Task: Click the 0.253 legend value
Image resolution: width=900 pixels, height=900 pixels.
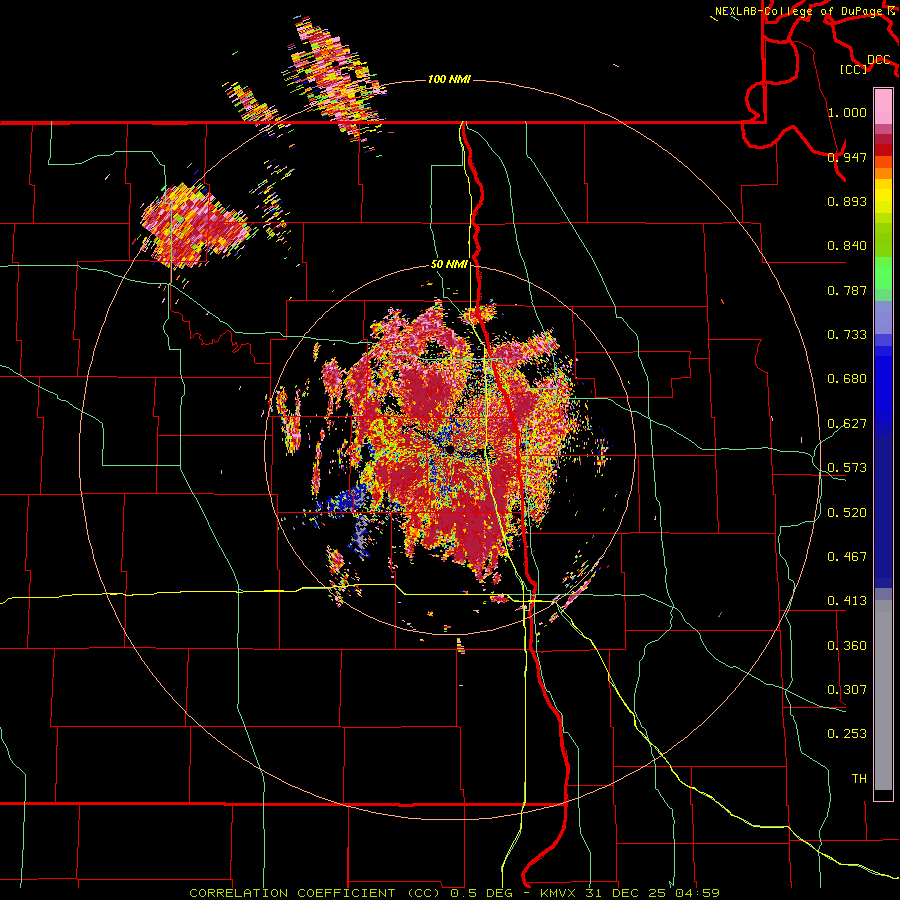Action: (x=847, y=734)
